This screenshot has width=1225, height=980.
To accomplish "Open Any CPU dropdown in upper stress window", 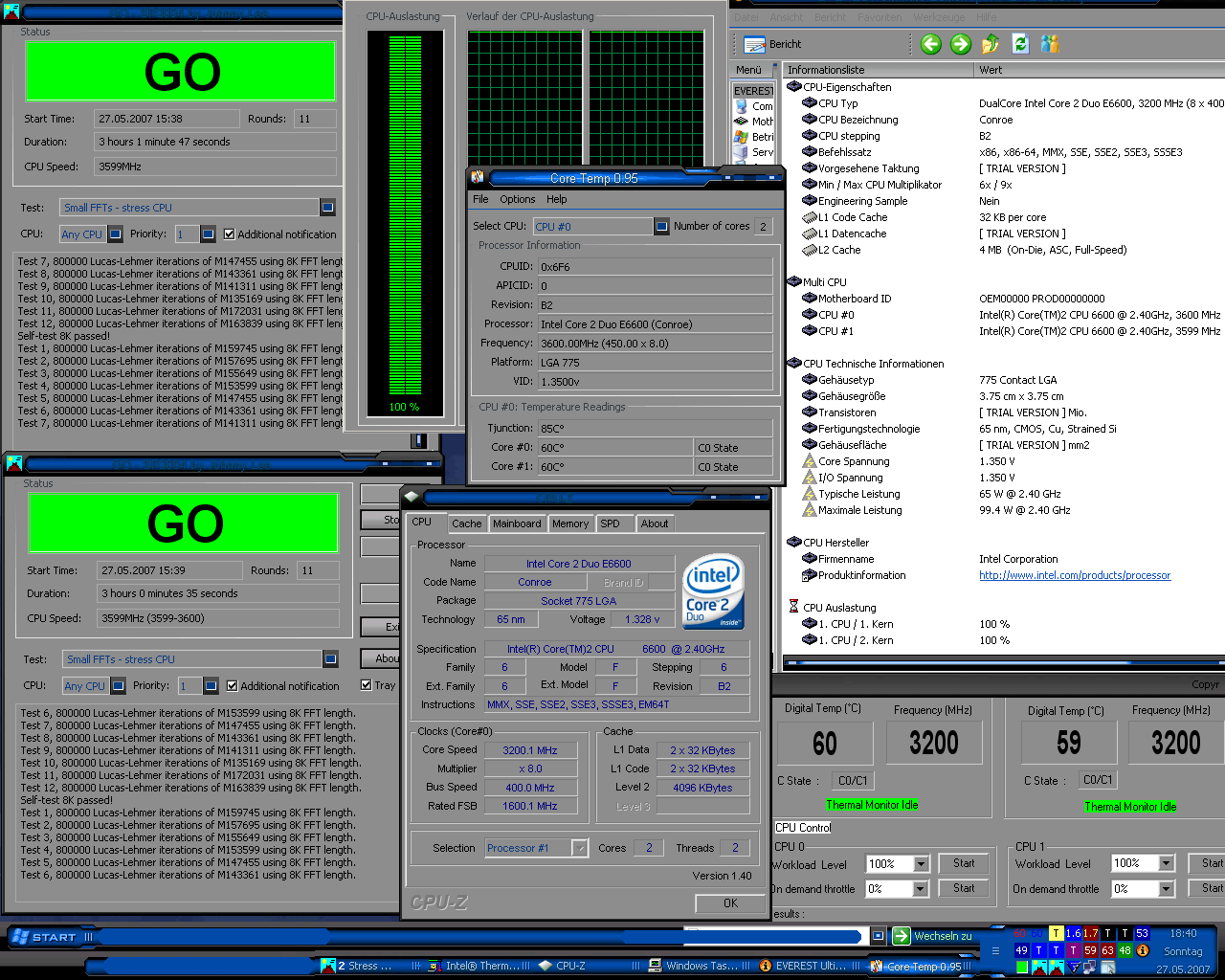I will point(115,234).
